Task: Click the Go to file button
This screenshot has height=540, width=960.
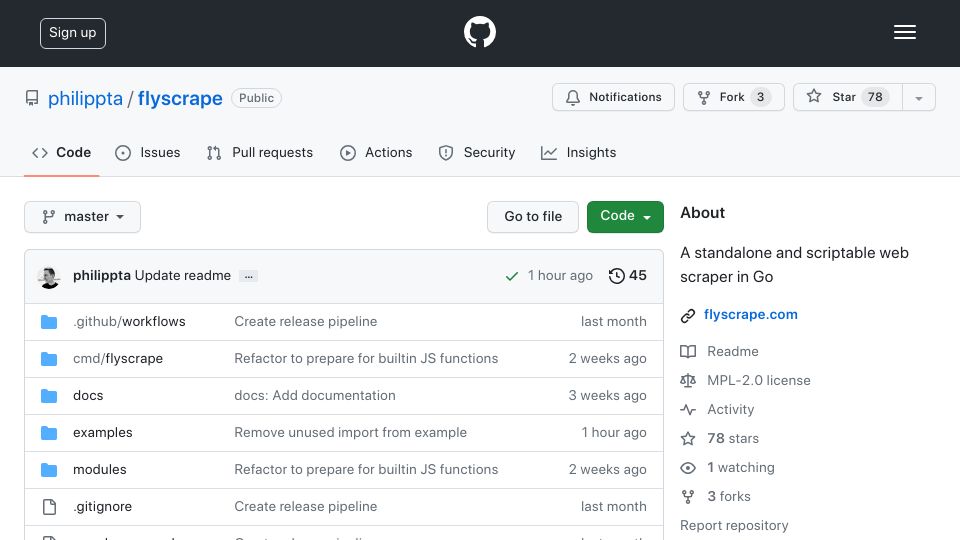Action: pos(533,217)
